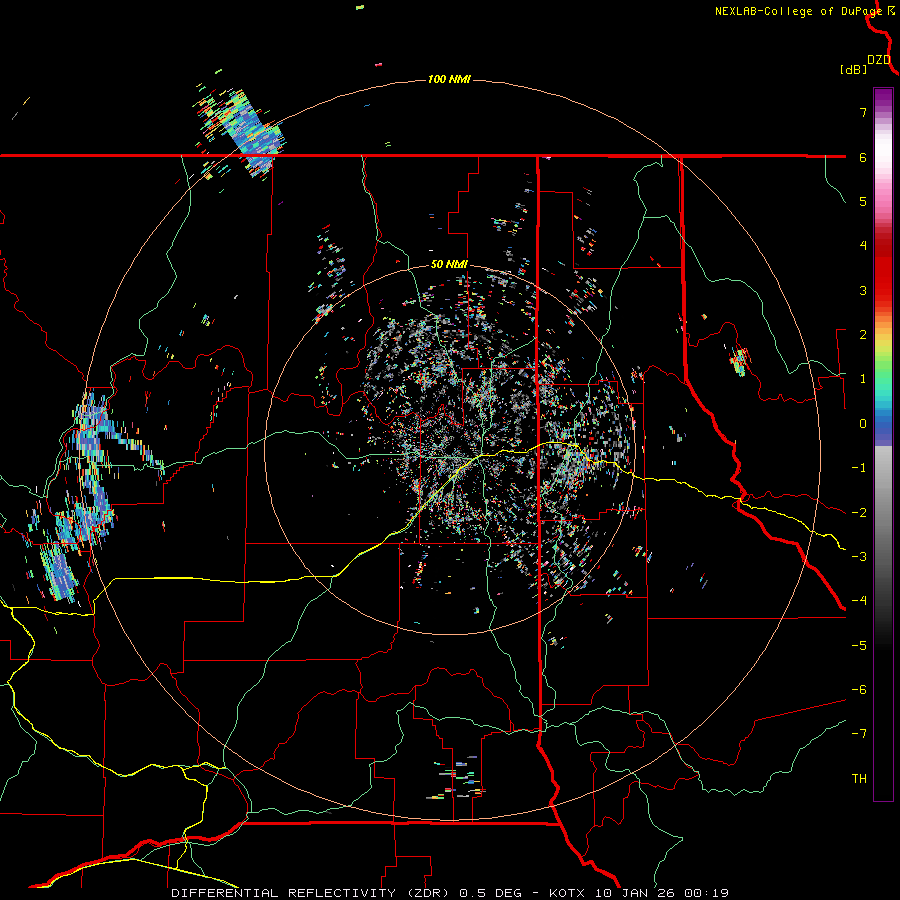Screen dimensions: 900x900
Task: Click the -1 dB scale value
Action: [x=859, y=468]
